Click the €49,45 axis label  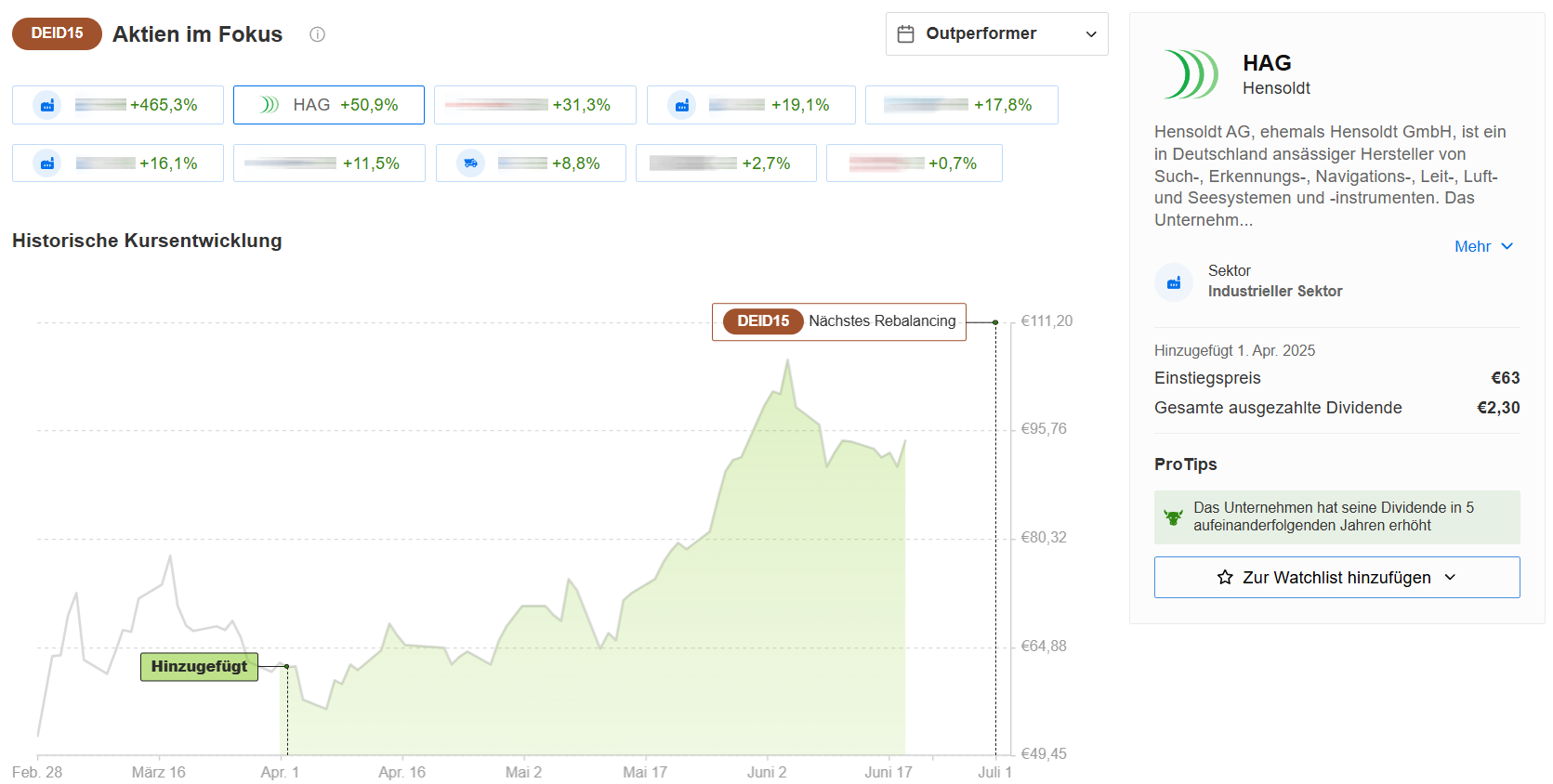1044,754
